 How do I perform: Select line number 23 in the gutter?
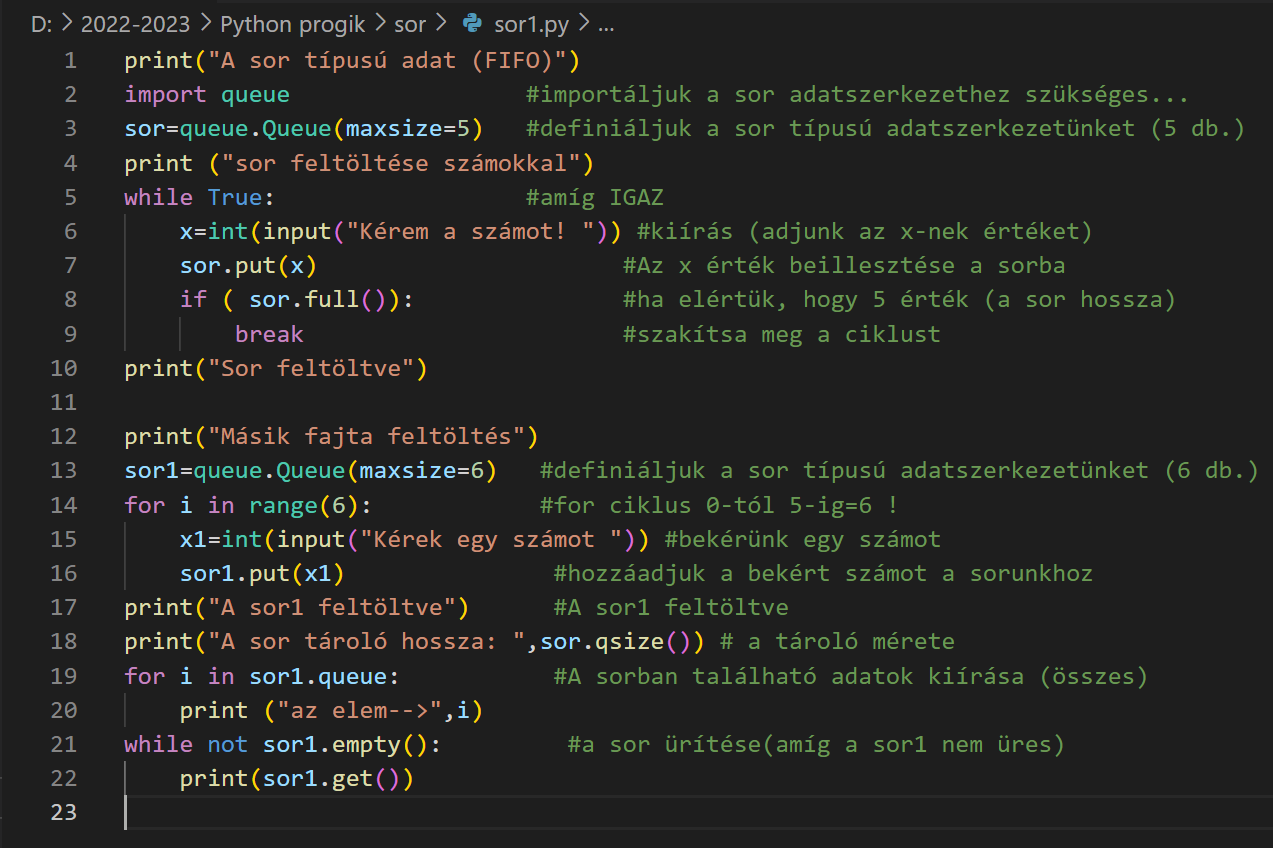pyautogui.click(x=64, y=812)
